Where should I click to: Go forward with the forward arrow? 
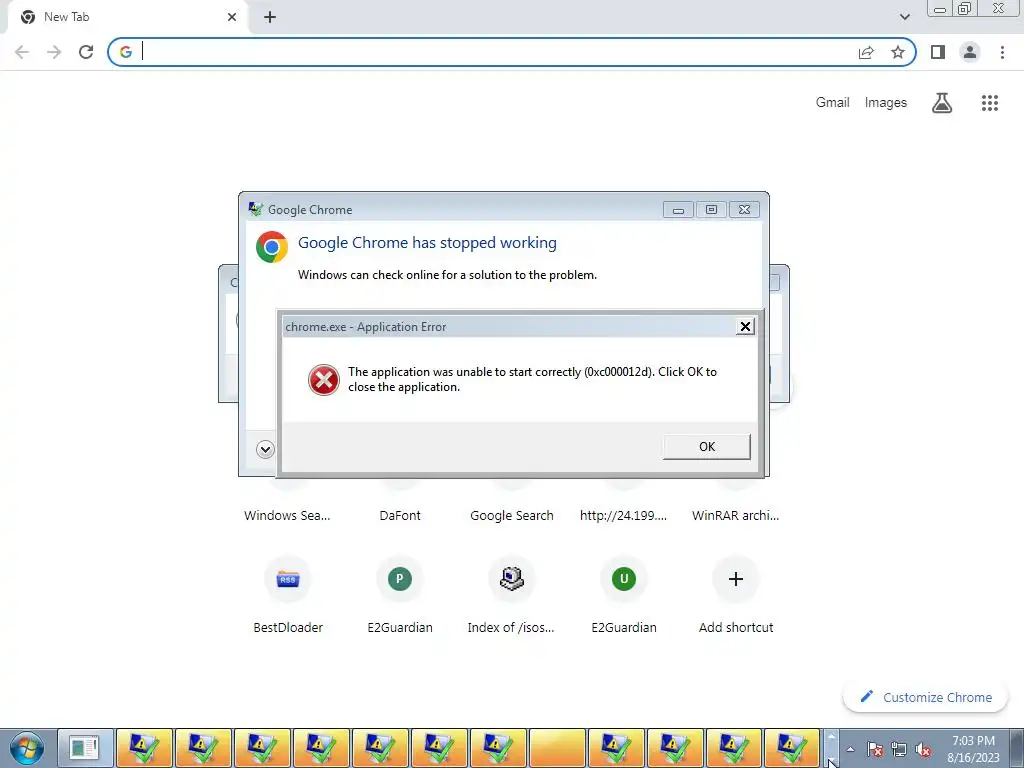coord(54,52)
